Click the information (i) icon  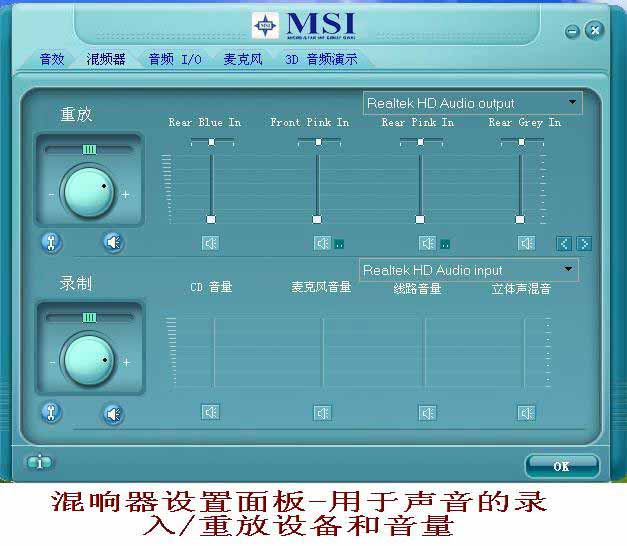point(39,463)
